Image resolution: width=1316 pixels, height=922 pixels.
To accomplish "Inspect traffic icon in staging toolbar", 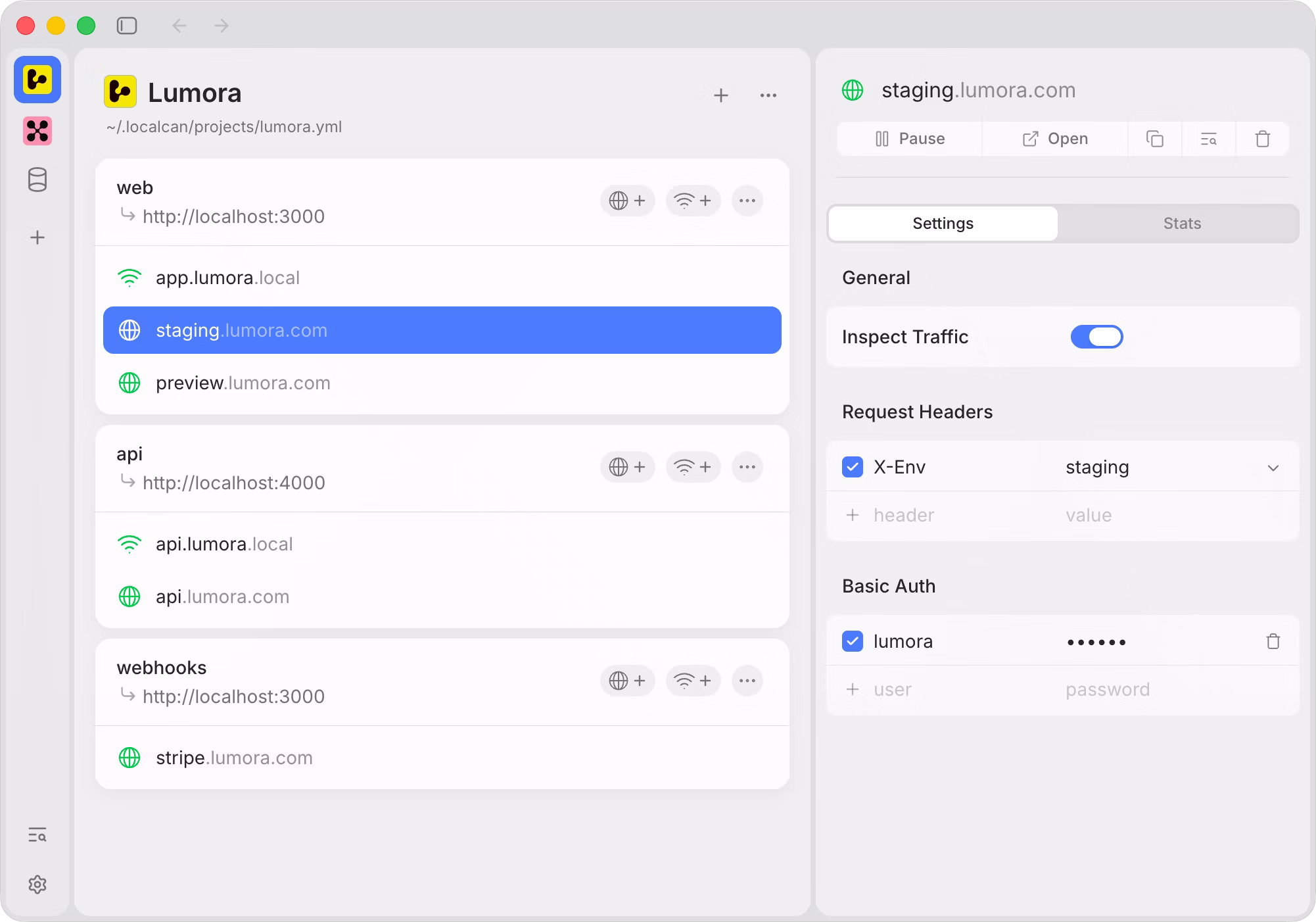I will tap(1209, 139).
